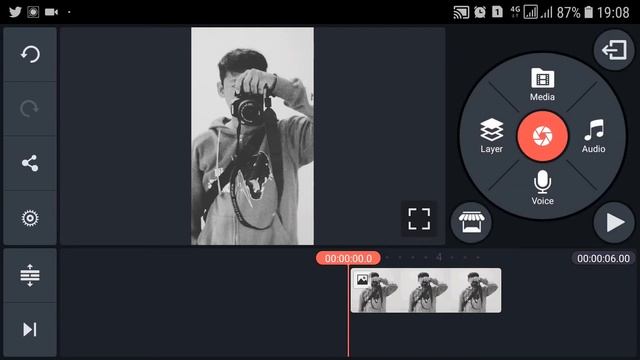Click the greyed-out redo arrow
This screenshot has height=360, width=640.
[x=30, y=109]
